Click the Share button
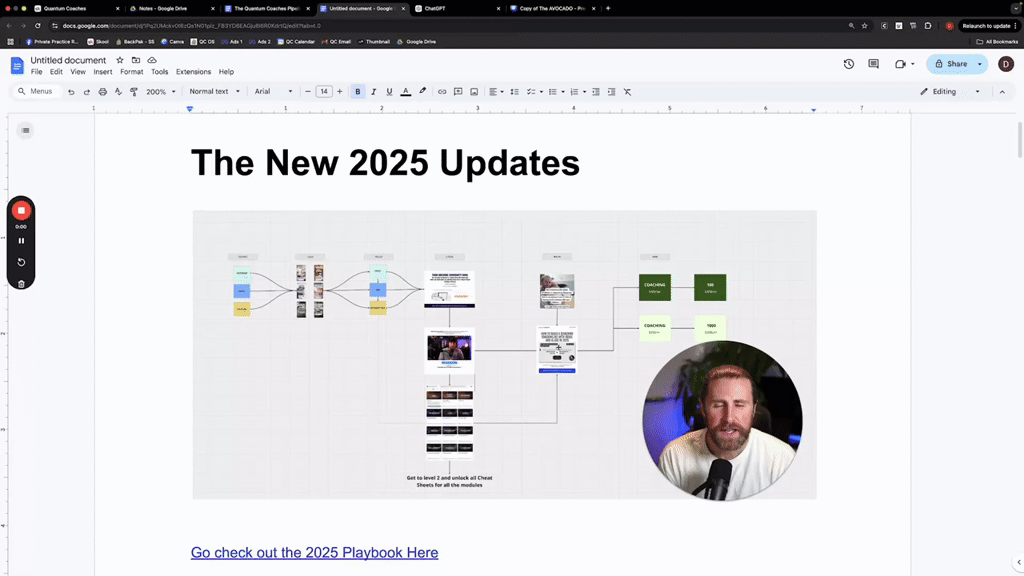1024x576 pixels. pos(953,63)
